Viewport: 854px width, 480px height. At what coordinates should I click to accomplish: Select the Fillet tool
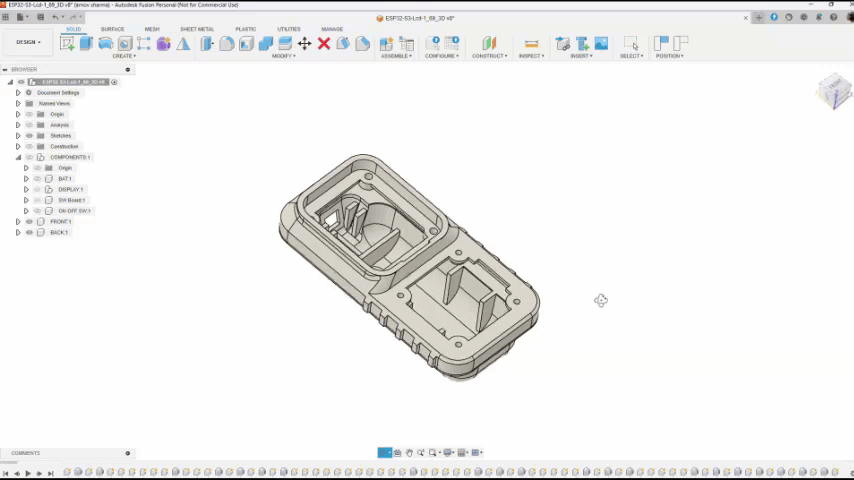227,44
